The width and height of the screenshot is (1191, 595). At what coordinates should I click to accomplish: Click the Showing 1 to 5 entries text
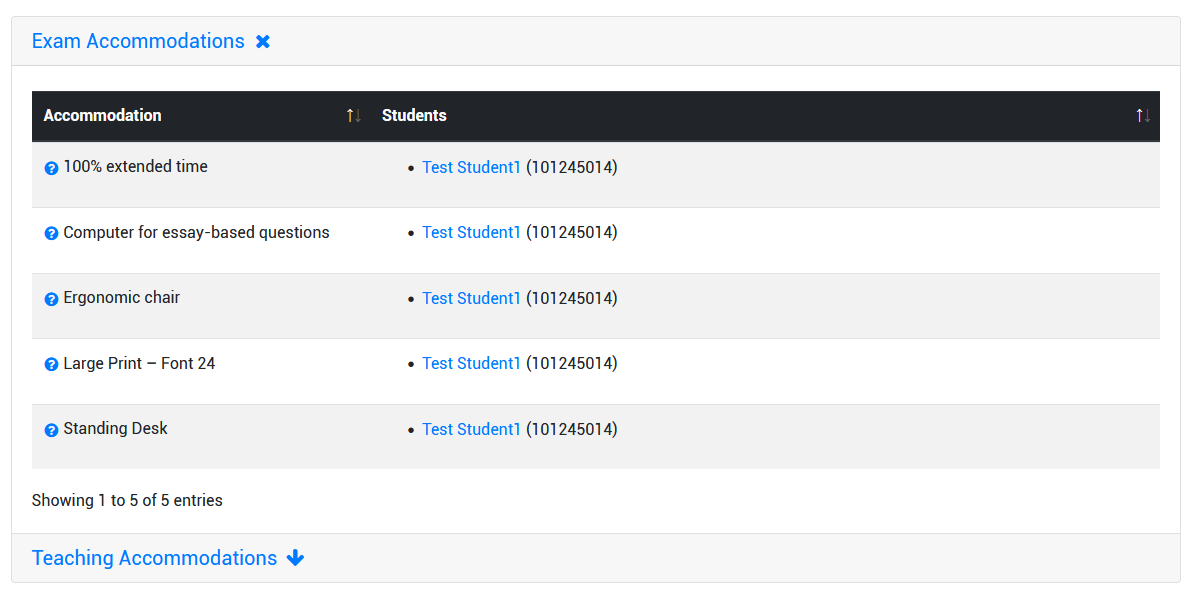coord(127,500)
